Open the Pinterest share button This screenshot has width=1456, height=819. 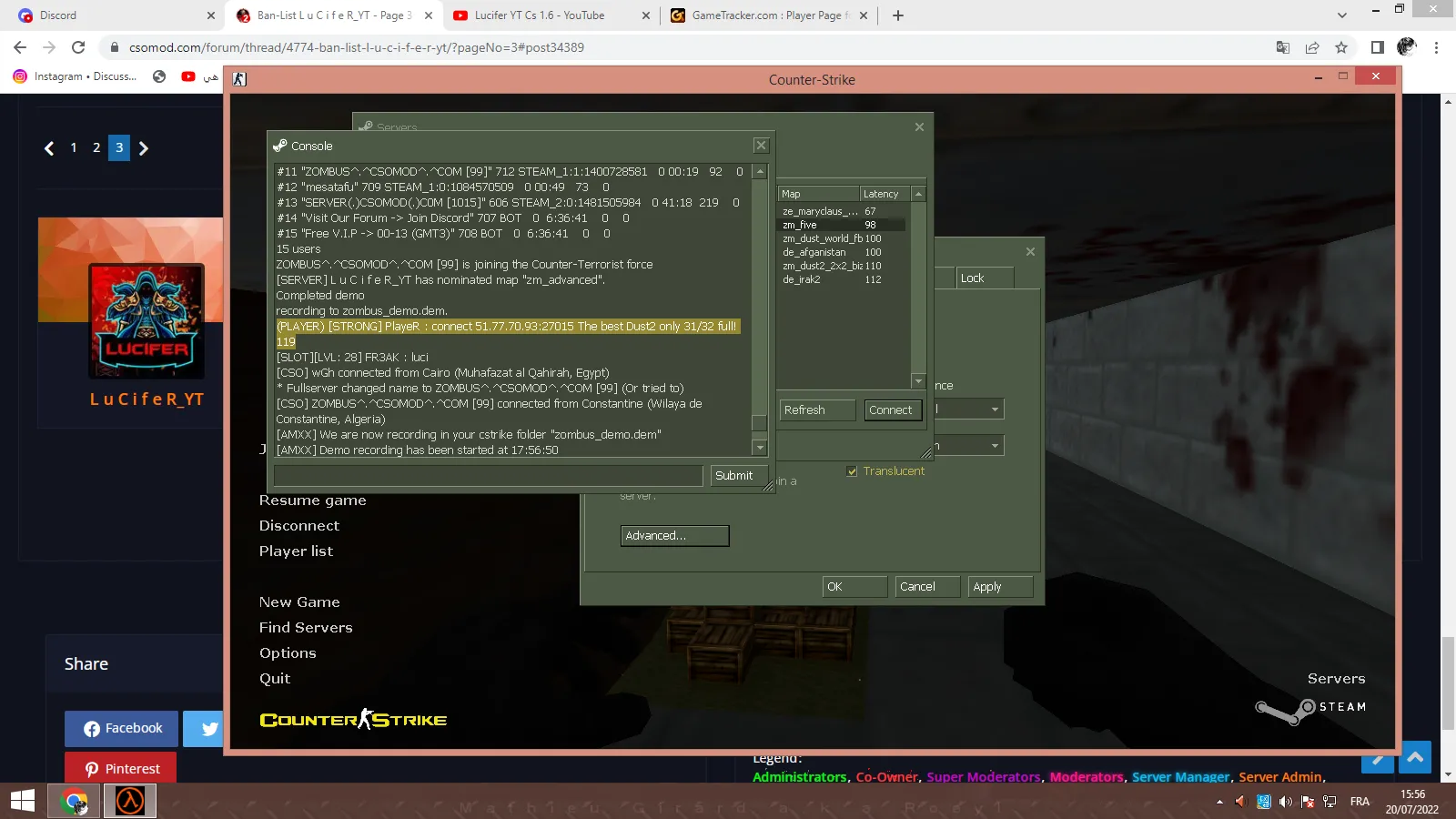(x=121, y=768)
